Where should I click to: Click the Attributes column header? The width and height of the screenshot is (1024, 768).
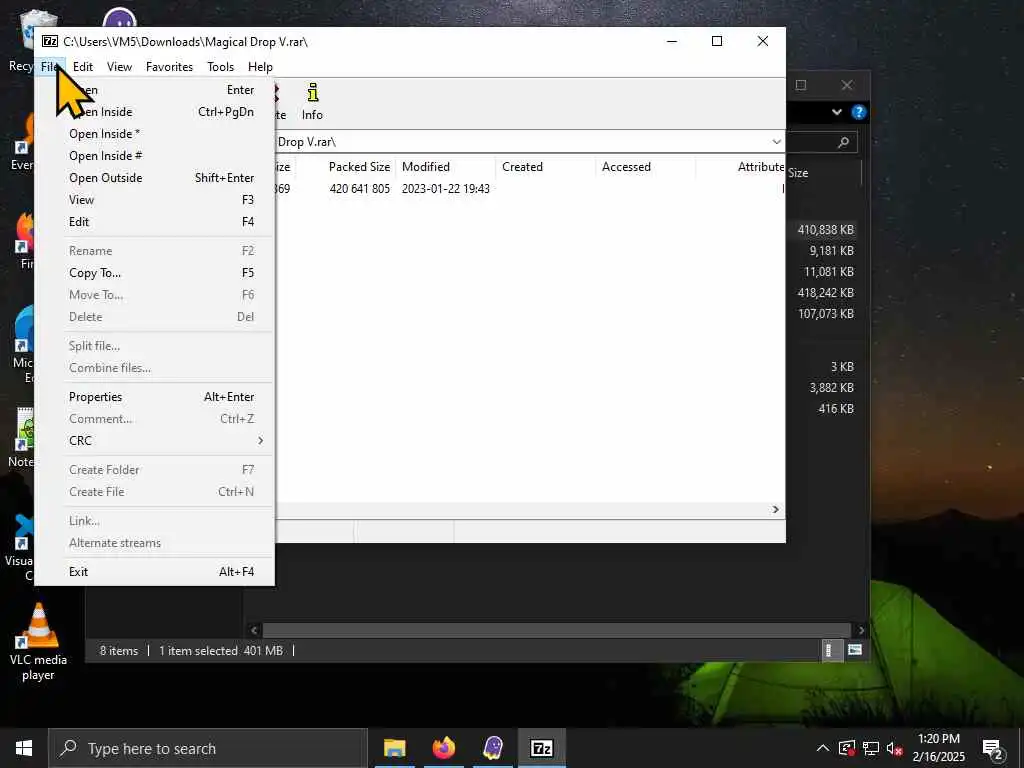click(x=761, y=167)
